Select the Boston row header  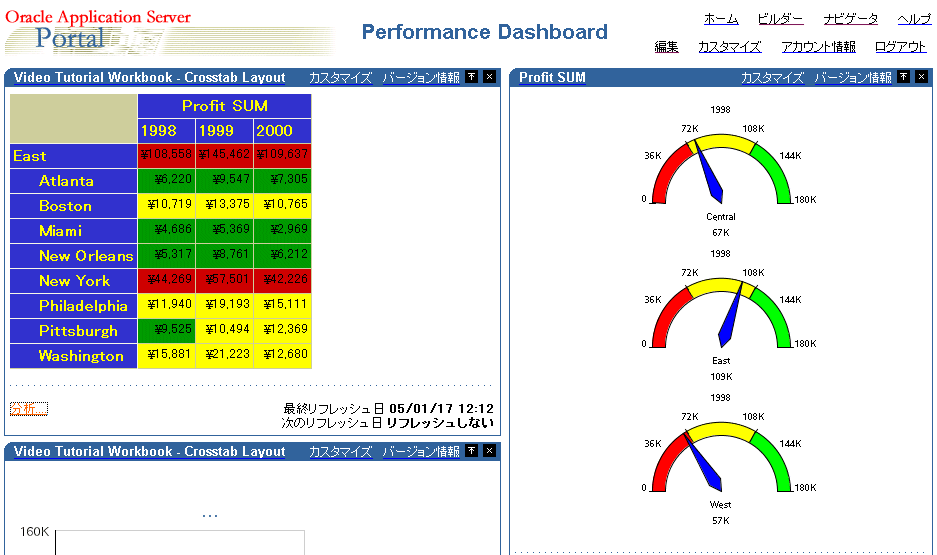[74, 206]
